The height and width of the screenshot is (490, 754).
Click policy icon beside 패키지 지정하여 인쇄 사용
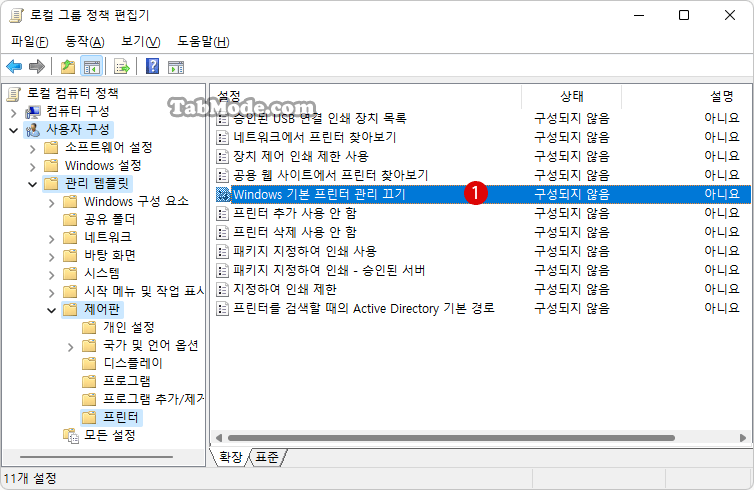click(222, 251)
